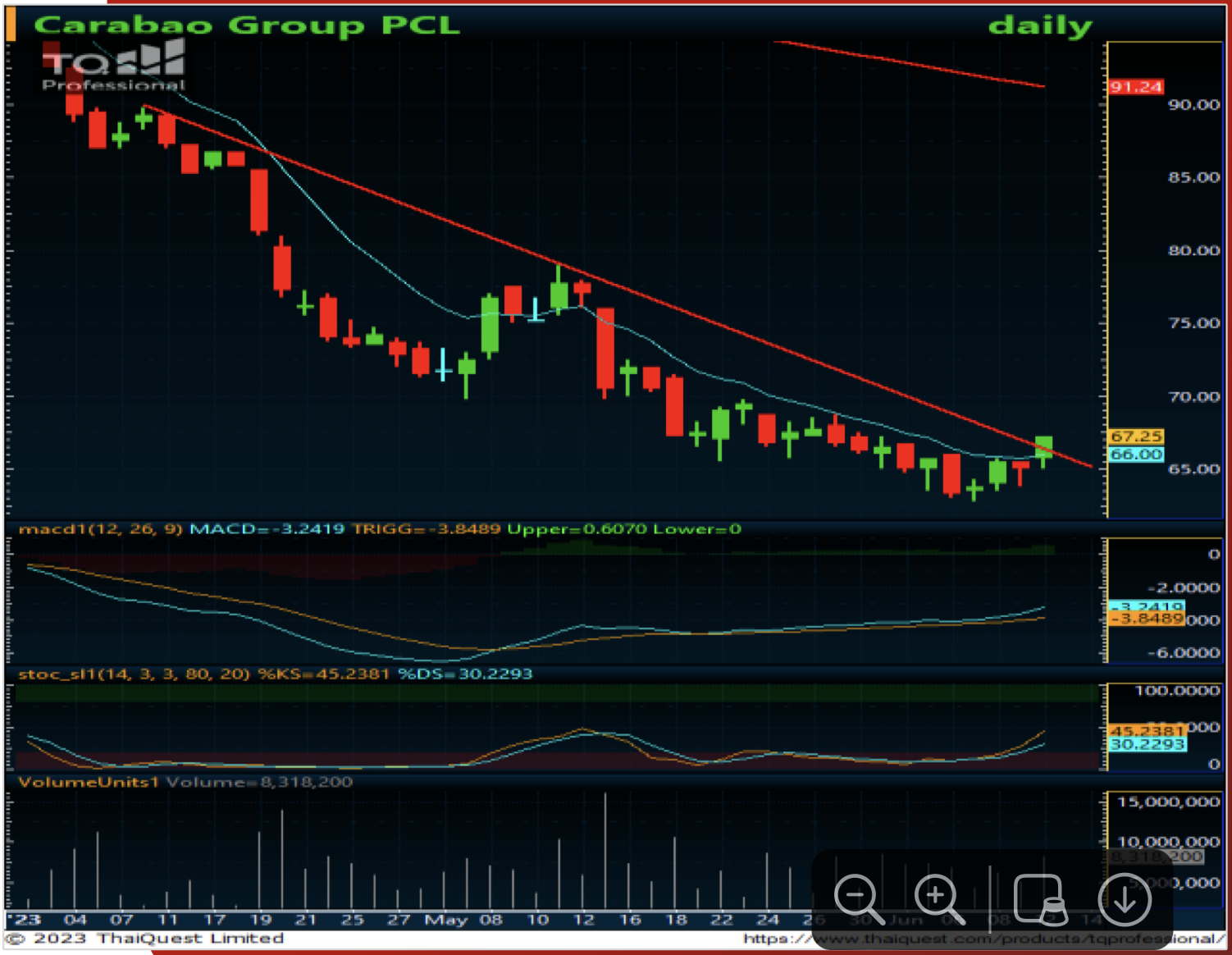Click the 16 date axis label

point(630,920)
